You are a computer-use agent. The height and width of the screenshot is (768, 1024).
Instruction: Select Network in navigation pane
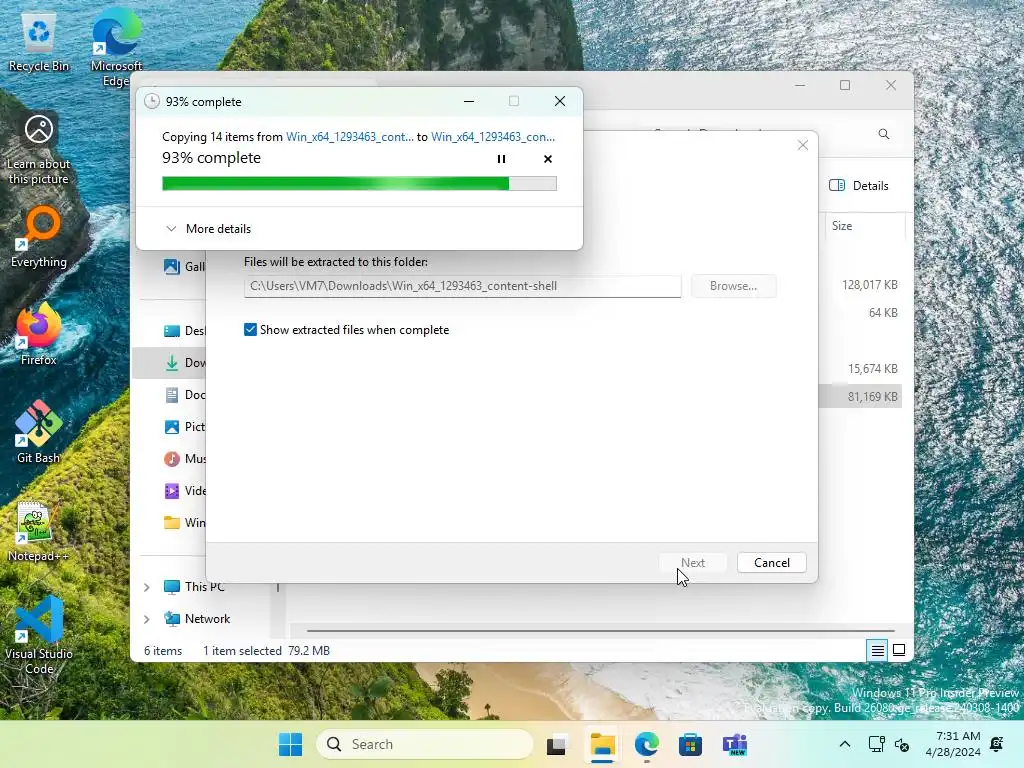click(197, 618)
